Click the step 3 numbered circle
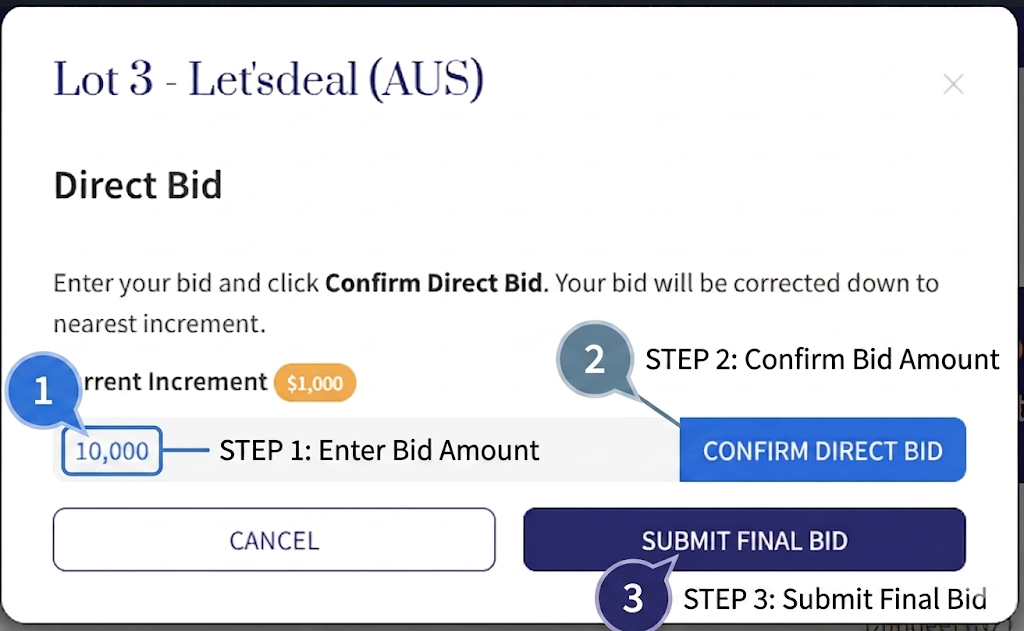The height and width of the screenshot is (631, 1024). click(x=632, y=598)
